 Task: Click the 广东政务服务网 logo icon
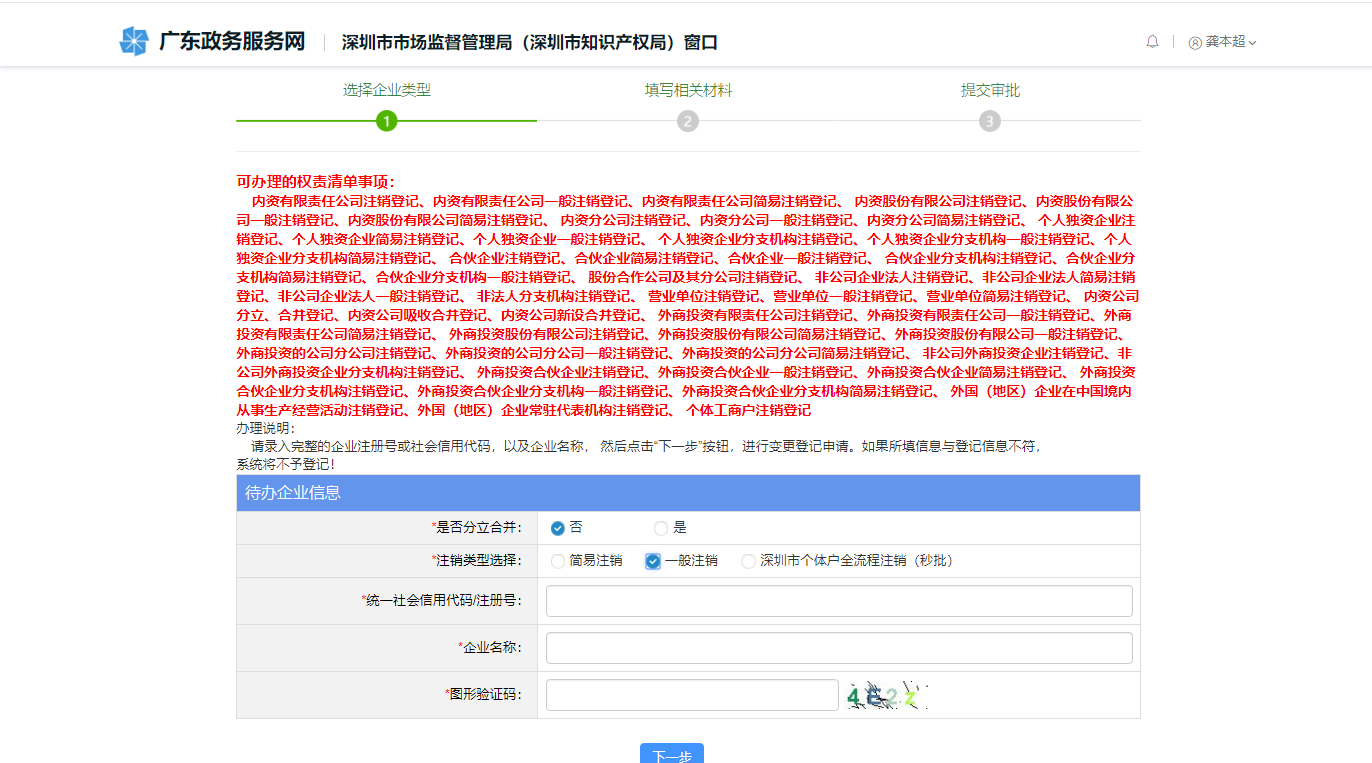coord(134,41)
